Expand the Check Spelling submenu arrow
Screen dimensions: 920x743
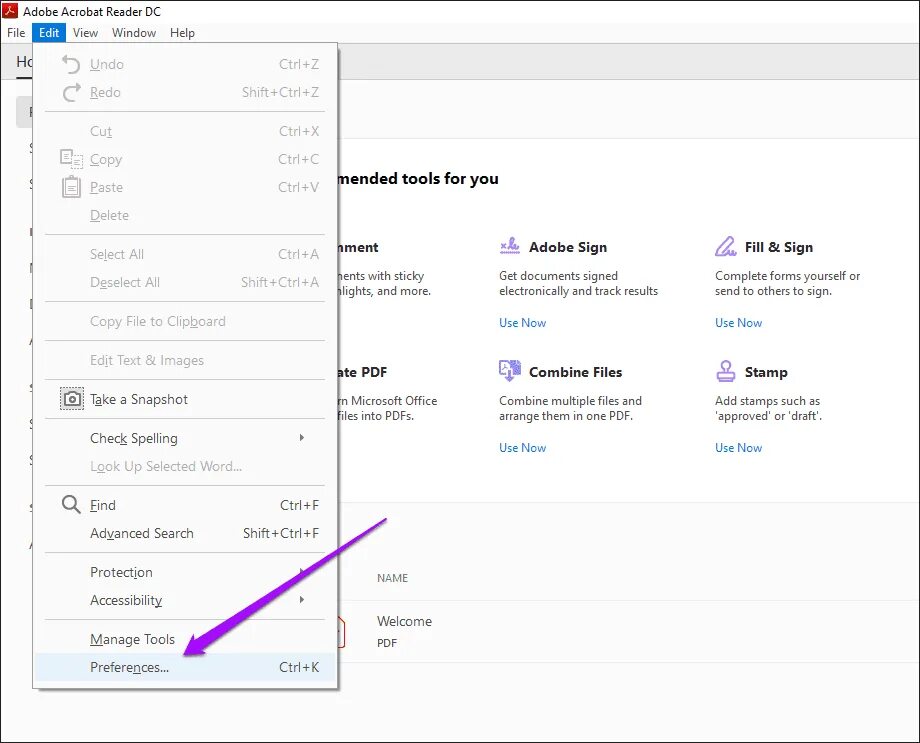coord(302,438)
